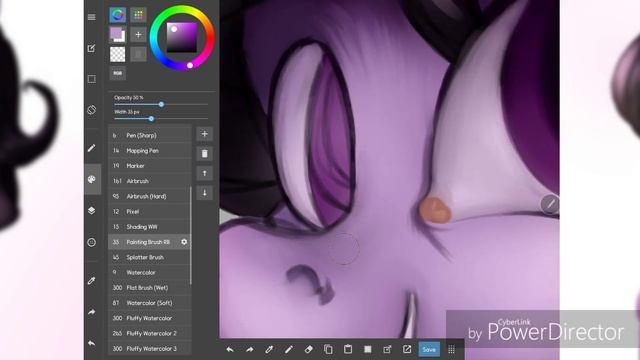
Task: Move the selected brush down
Action: point(204,193)
